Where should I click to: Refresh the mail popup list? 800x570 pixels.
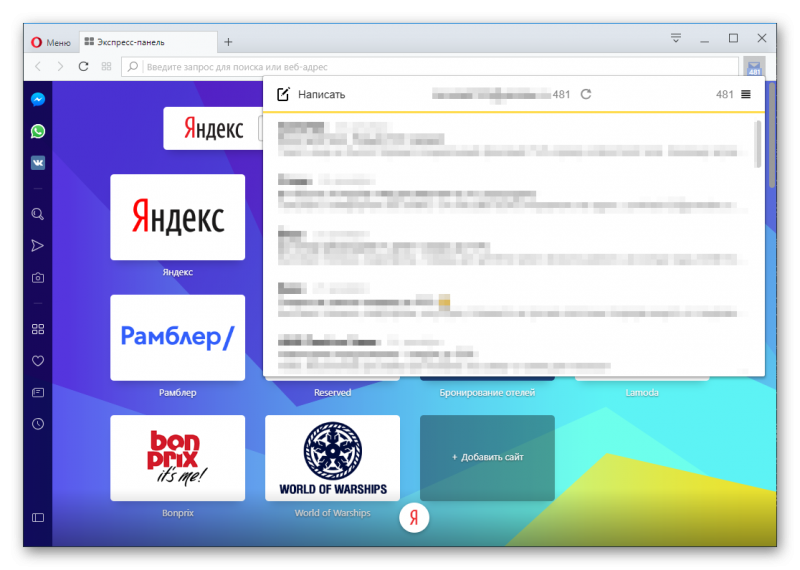(x=586, y=94)
